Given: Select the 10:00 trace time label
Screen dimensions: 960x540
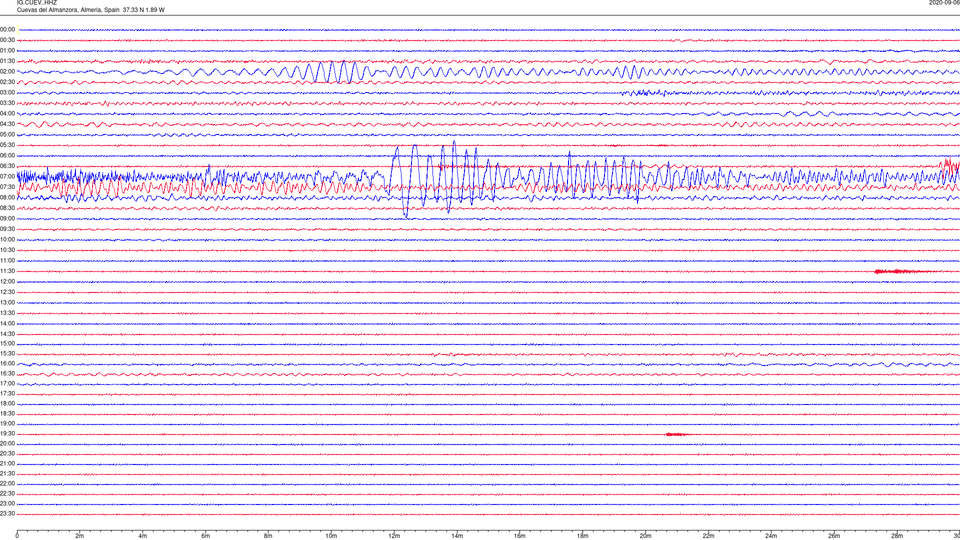Looking at the screenshot, I should pyautogui.click(x=8, y=239).
